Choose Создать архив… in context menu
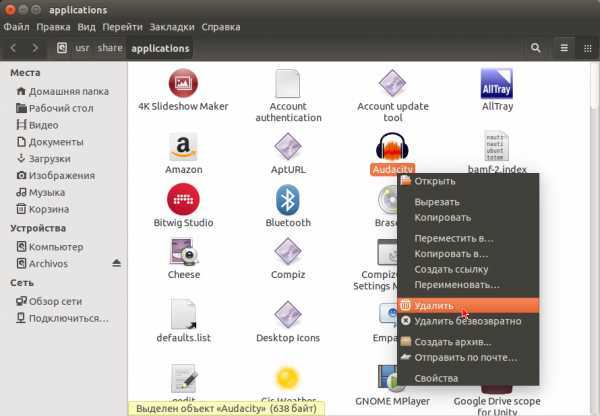The height and width of the screenshot is (416, 600). tap(468, 342)
